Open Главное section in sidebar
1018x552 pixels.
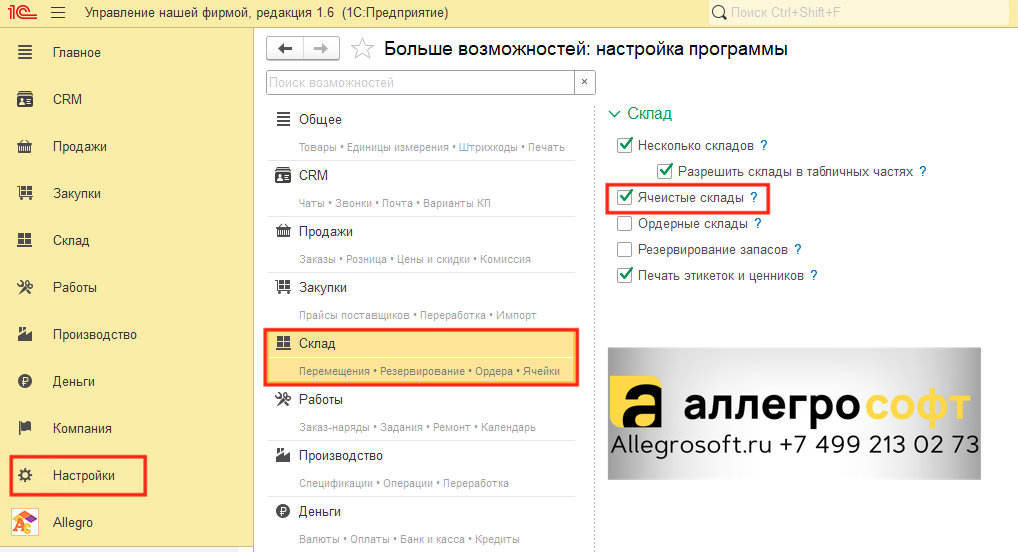(77, 53)
